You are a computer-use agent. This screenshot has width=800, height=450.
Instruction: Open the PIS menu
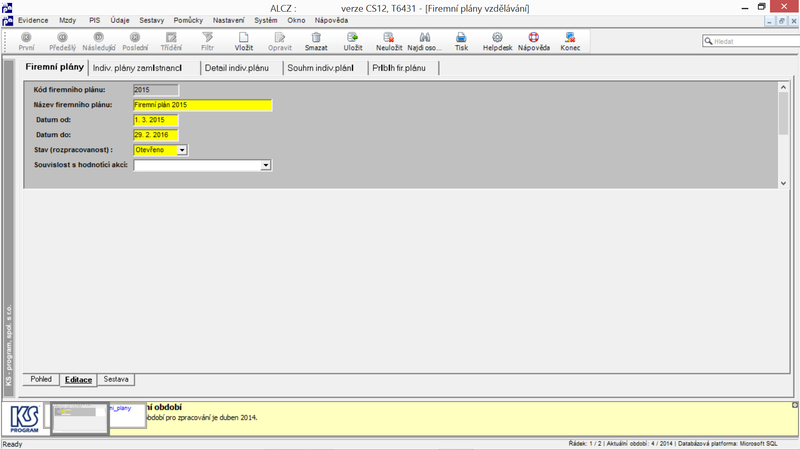coord(94,20)
